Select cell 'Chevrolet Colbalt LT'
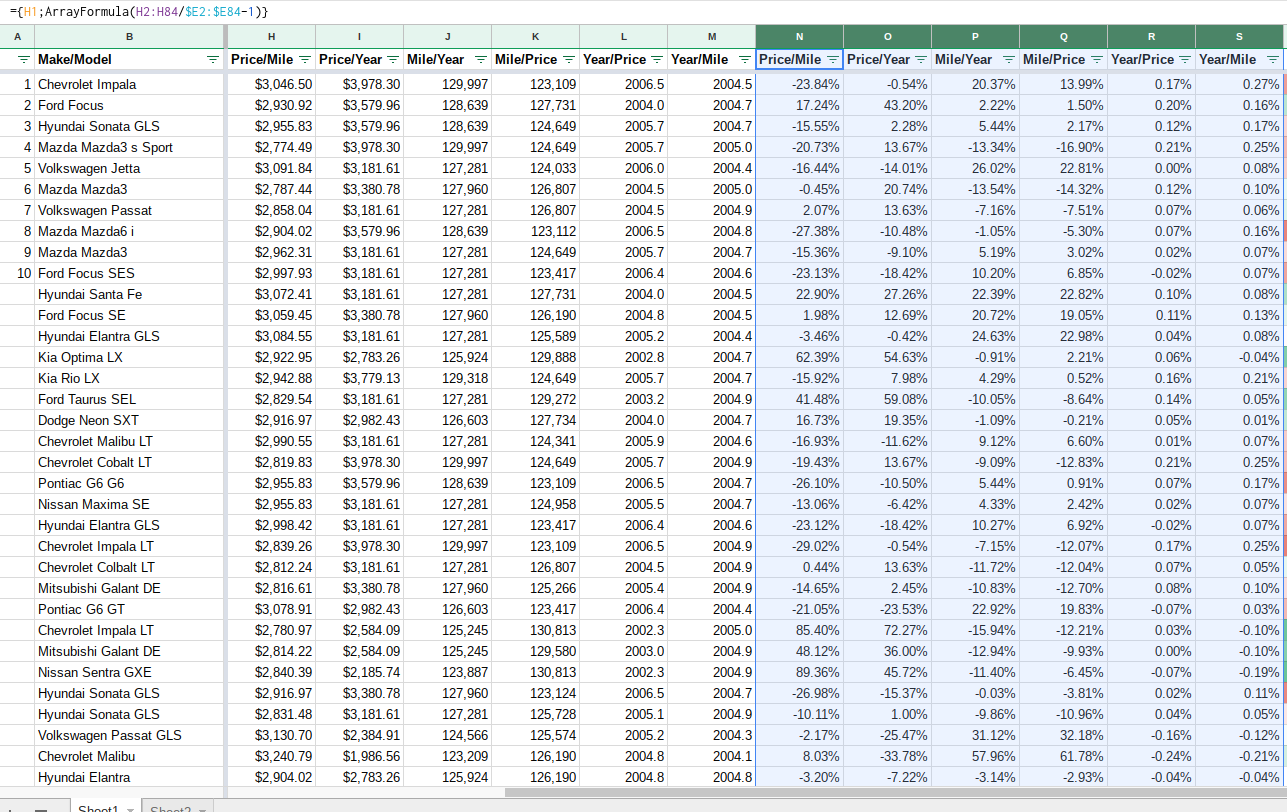1287x812 pixels. click(x=130, y=567)
